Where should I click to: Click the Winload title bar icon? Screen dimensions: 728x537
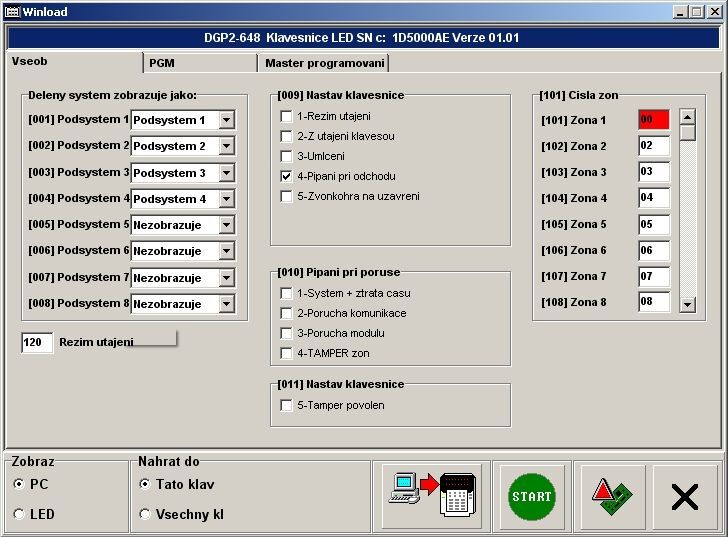point(12,11)
